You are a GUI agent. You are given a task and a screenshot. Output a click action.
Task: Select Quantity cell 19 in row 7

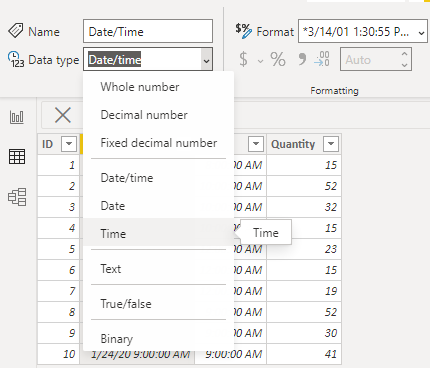click(x=304, y=291)
